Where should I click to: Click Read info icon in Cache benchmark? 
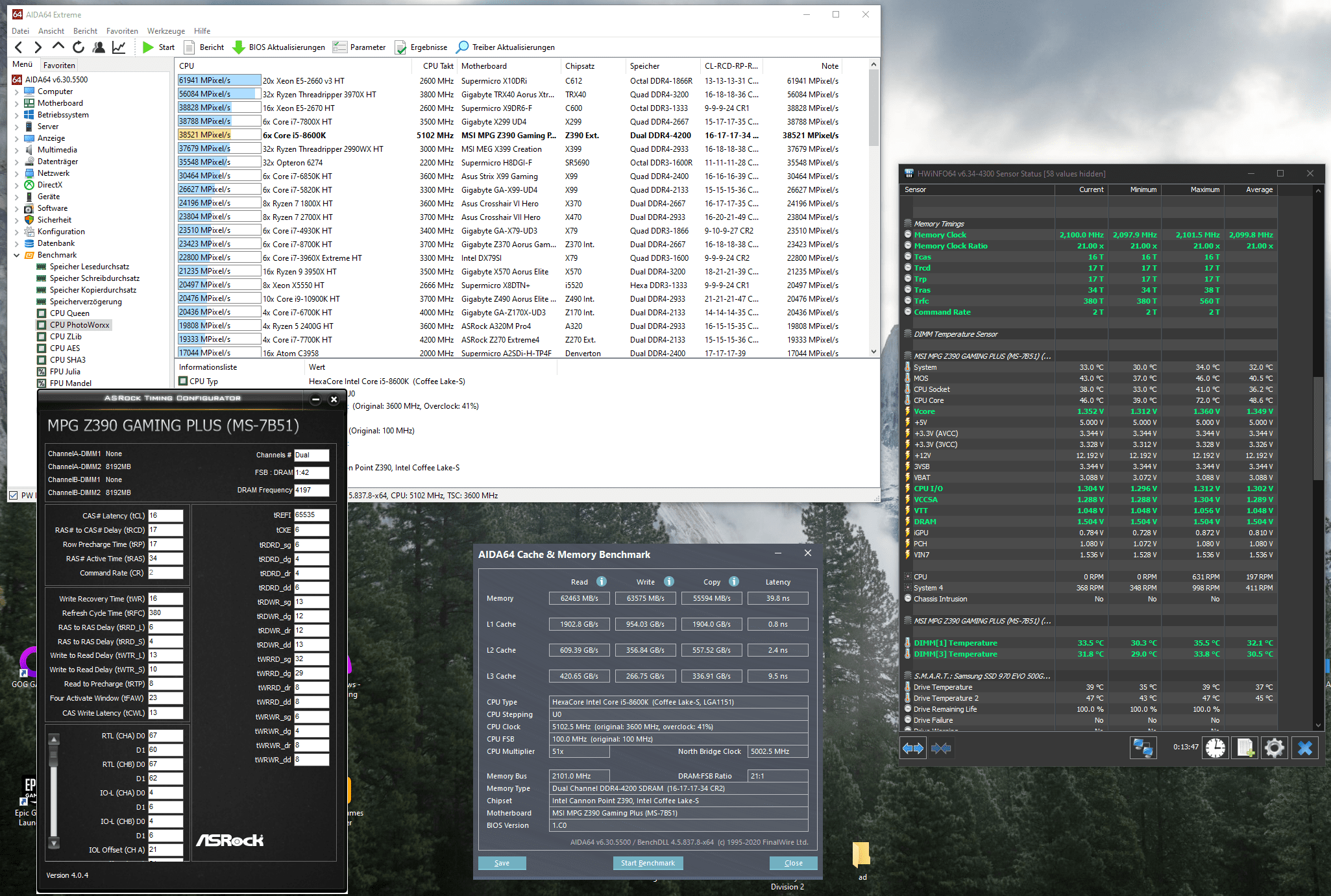[602, 581]
